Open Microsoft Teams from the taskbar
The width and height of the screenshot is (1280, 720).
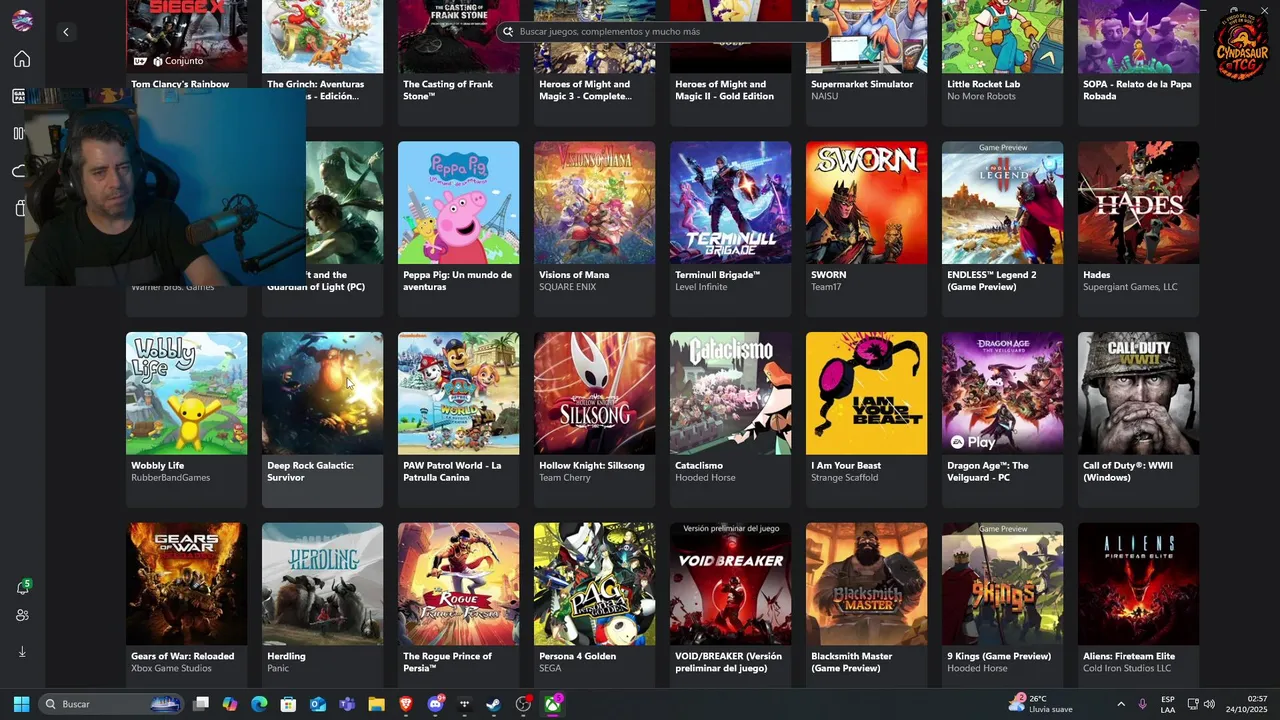347,704
